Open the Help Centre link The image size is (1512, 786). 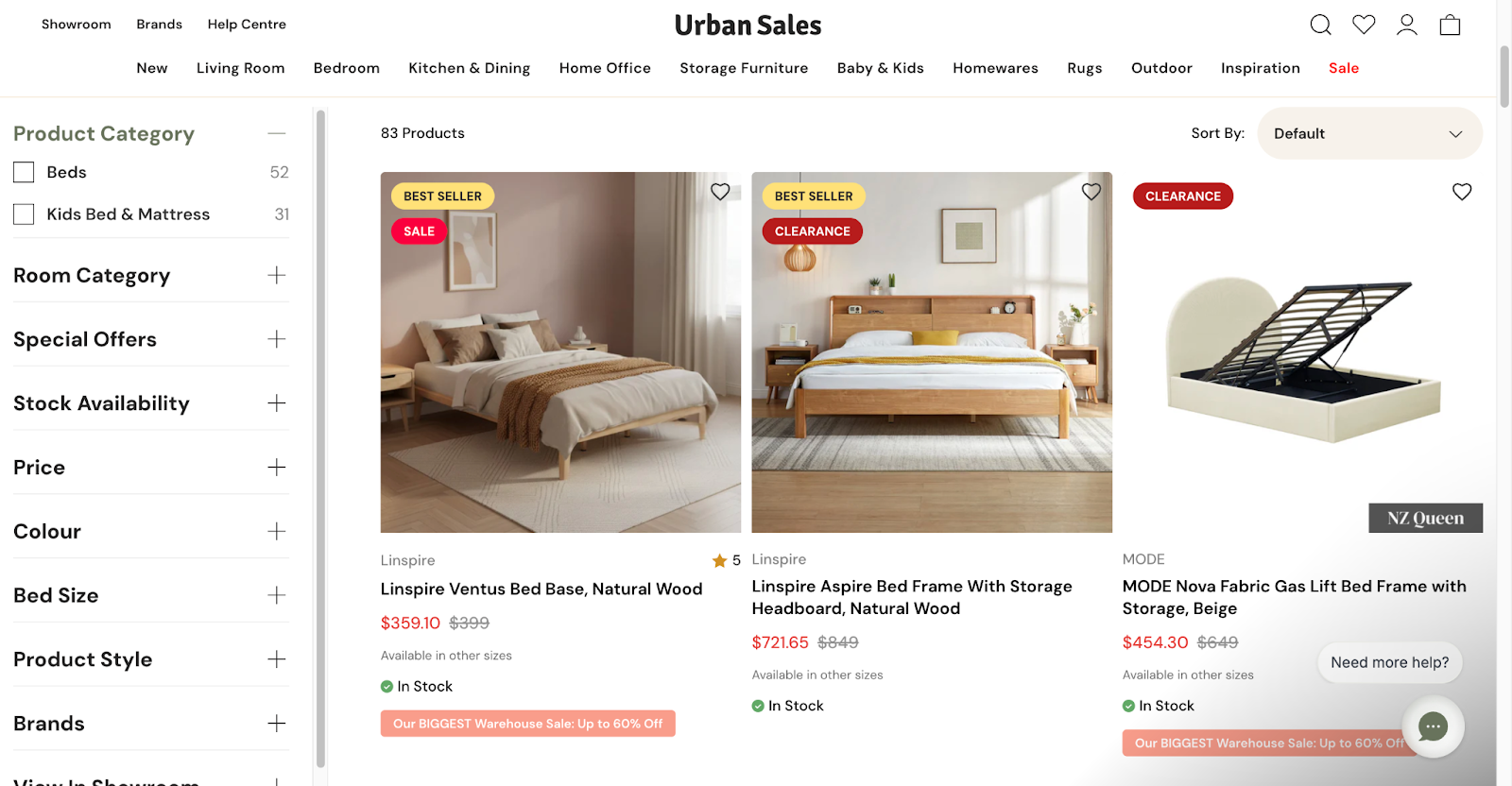[x=247, y=24]
